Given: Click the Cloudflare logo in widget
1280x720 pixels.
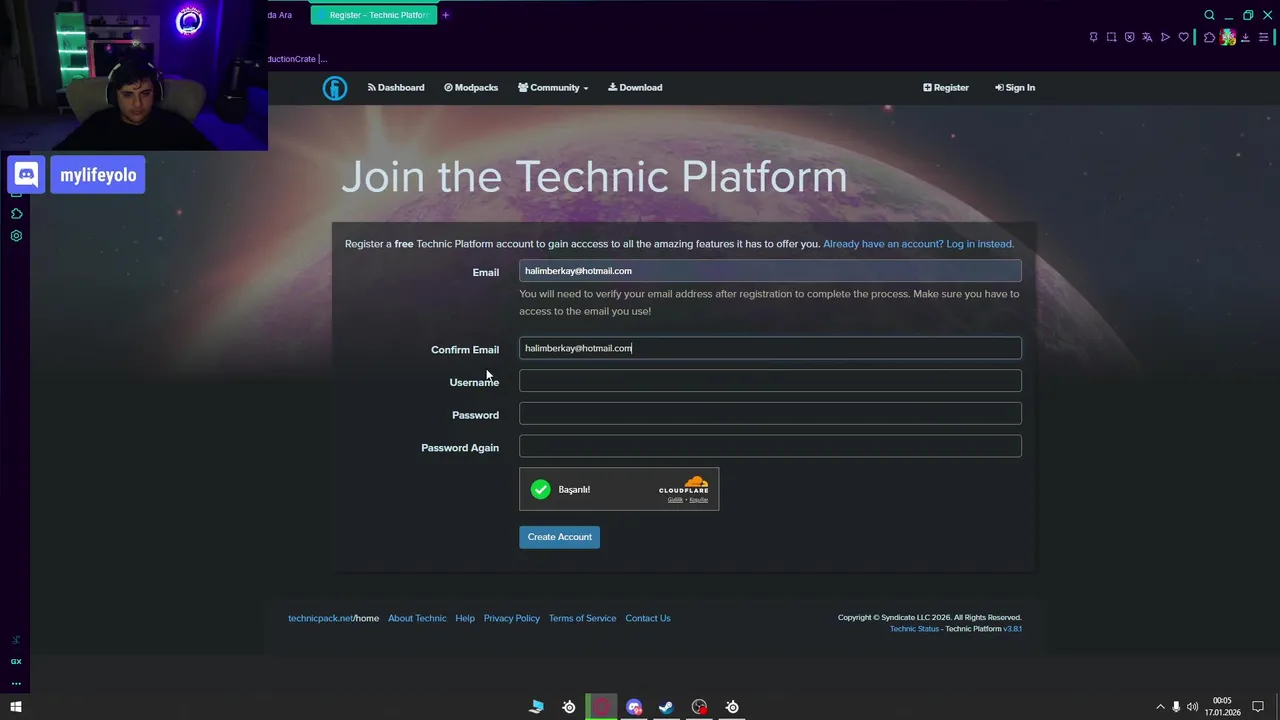Looking at the screenshot, I should pyautogui.click(x=684, y=485).
